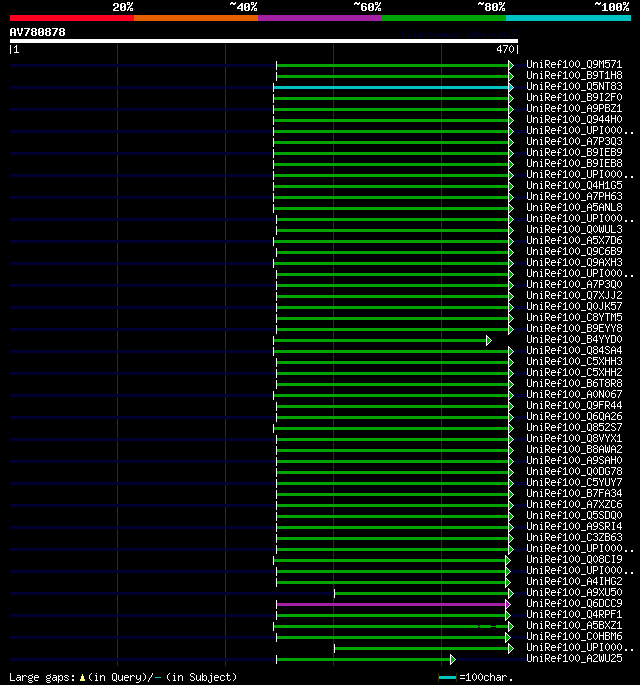This screenshot has width=640, height=685.
Task: Open hit UniRef100_Q8VYX1
Action: pos(574,439)
